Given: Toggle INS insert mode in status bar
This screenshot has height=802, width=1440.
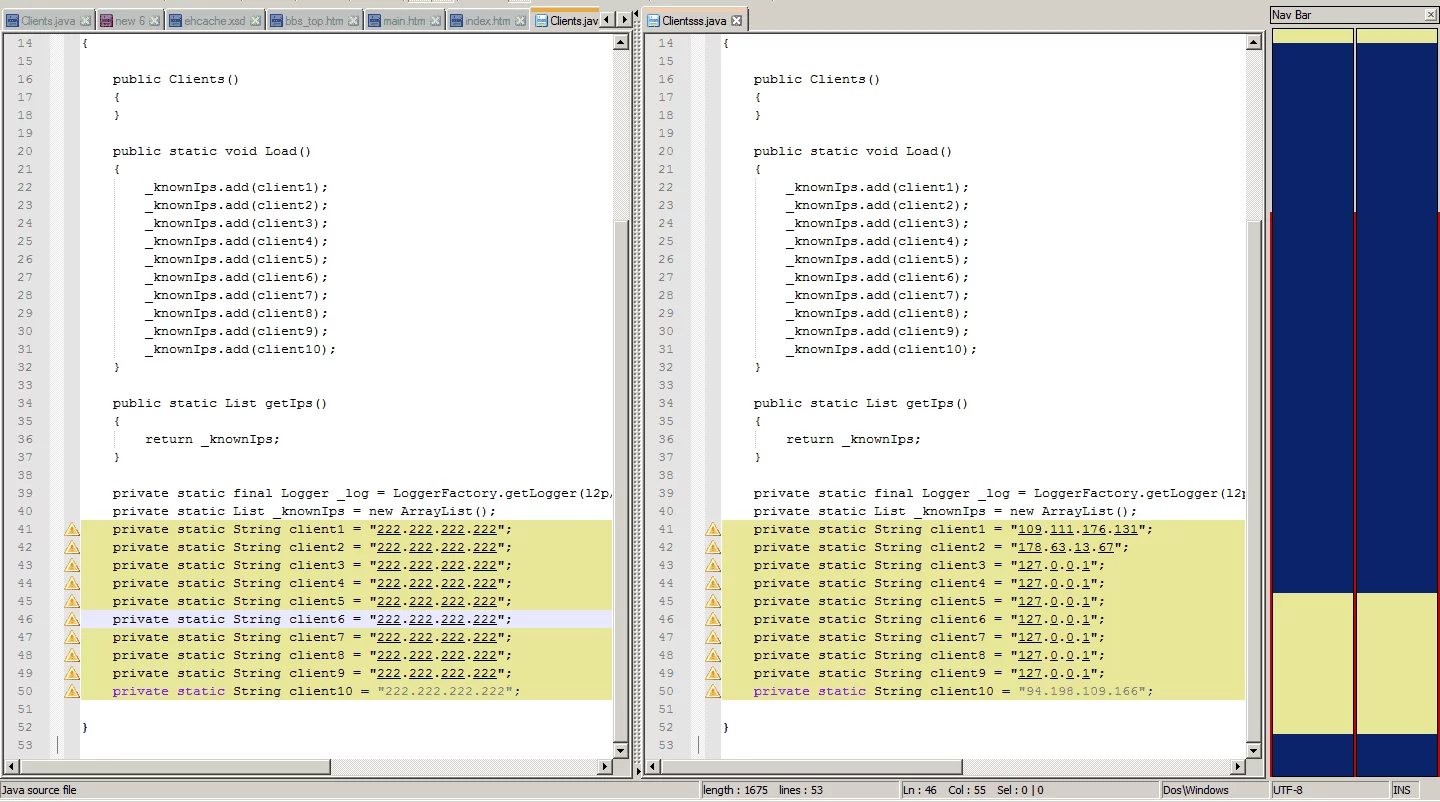Looking at the screenshot, I should click(x=1401, y=790).
